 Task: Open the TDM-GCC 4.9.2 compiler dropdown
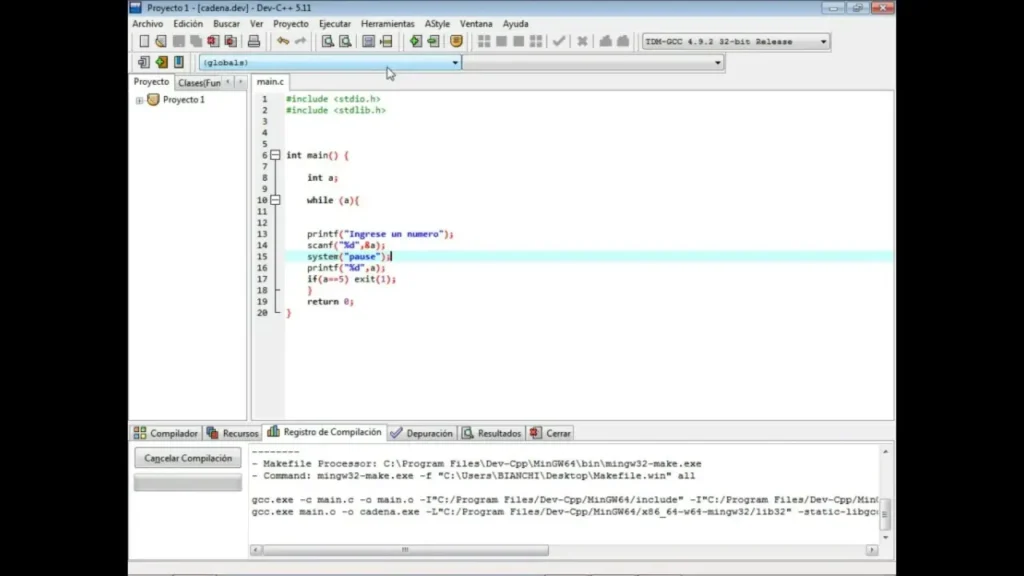point(823,42)
